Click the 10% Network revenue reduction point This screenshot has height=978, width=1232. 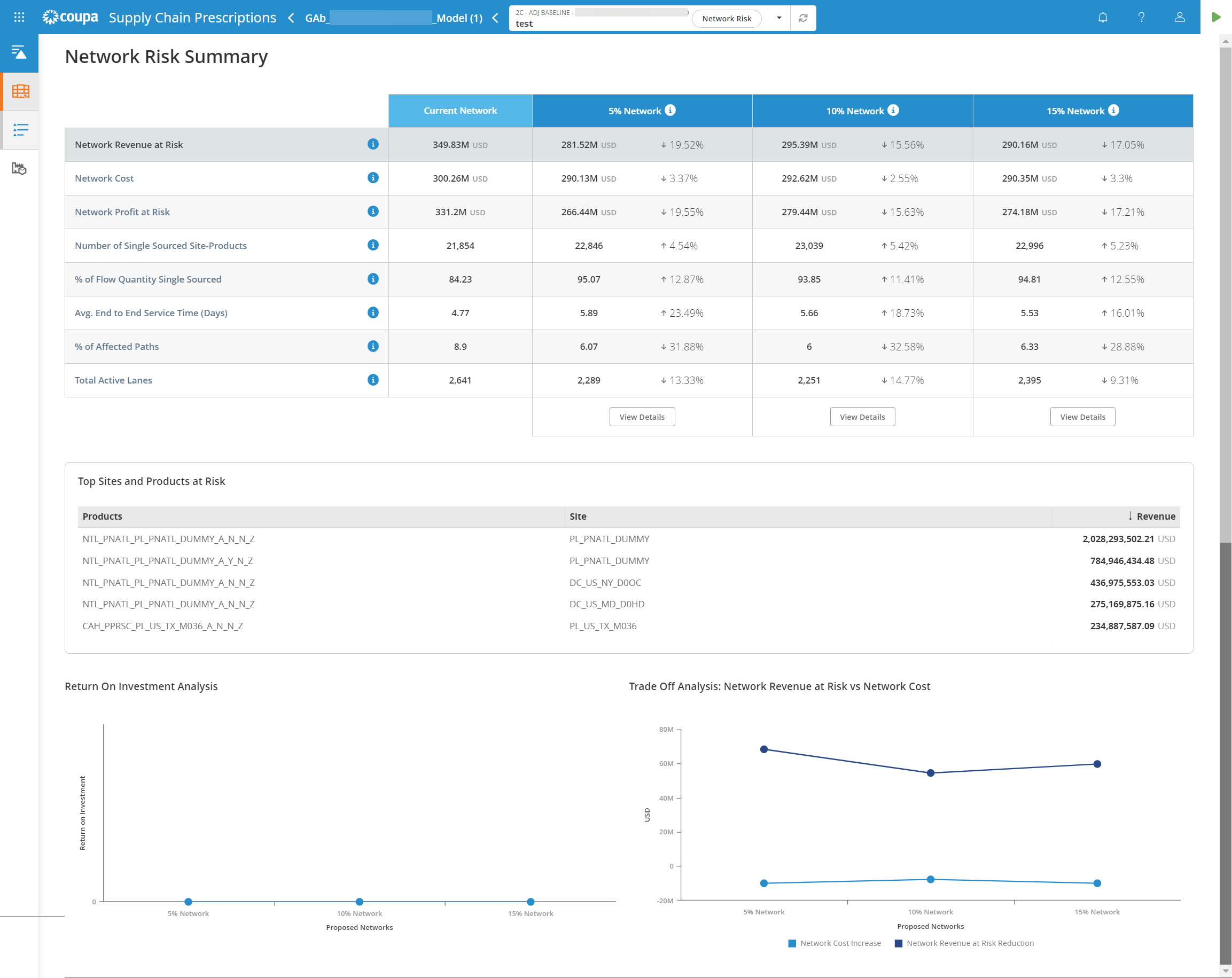pyautogui.click(x=930, y=773)
